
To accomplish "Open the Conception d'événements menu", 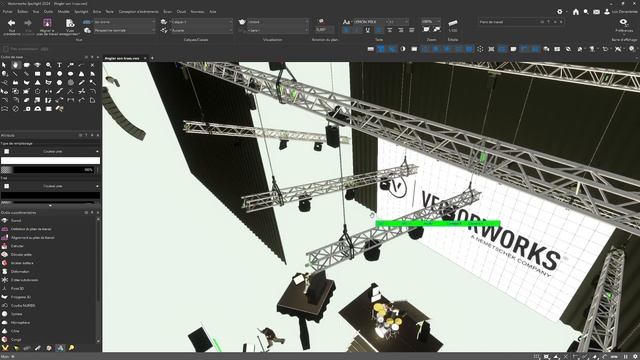I will 138,12.
